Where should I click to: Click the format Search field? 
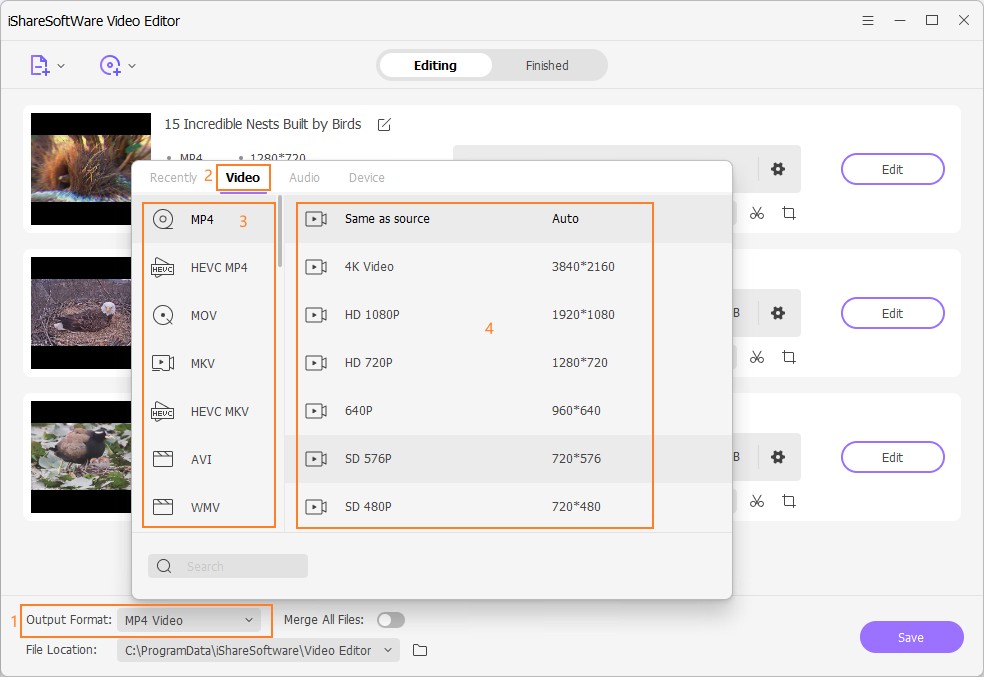pyautogui.click(x=228, y=566)
